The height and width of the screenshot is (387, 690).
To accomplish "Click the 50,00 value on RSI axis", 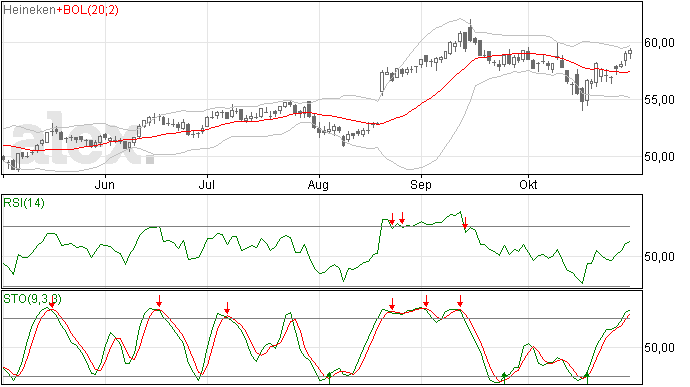I will 659,257.
